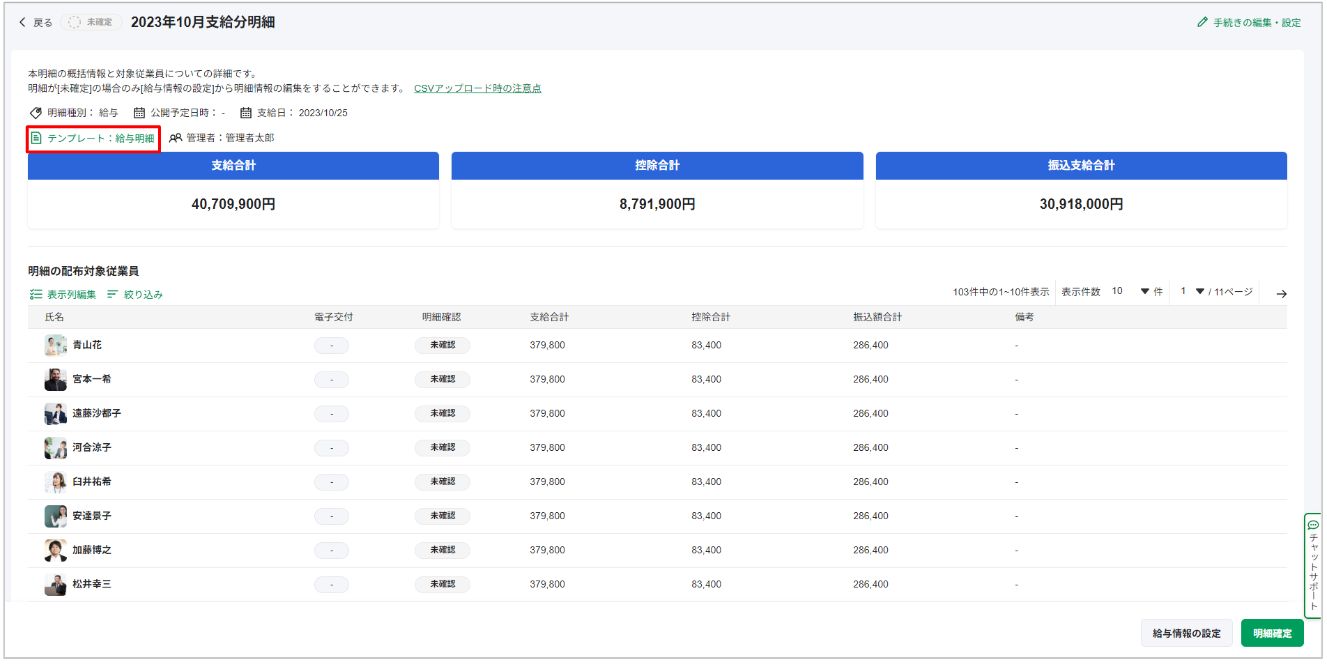Click 宮本一希's profile picture
This screenshot has width=1327, height=664.
[55, 380]
